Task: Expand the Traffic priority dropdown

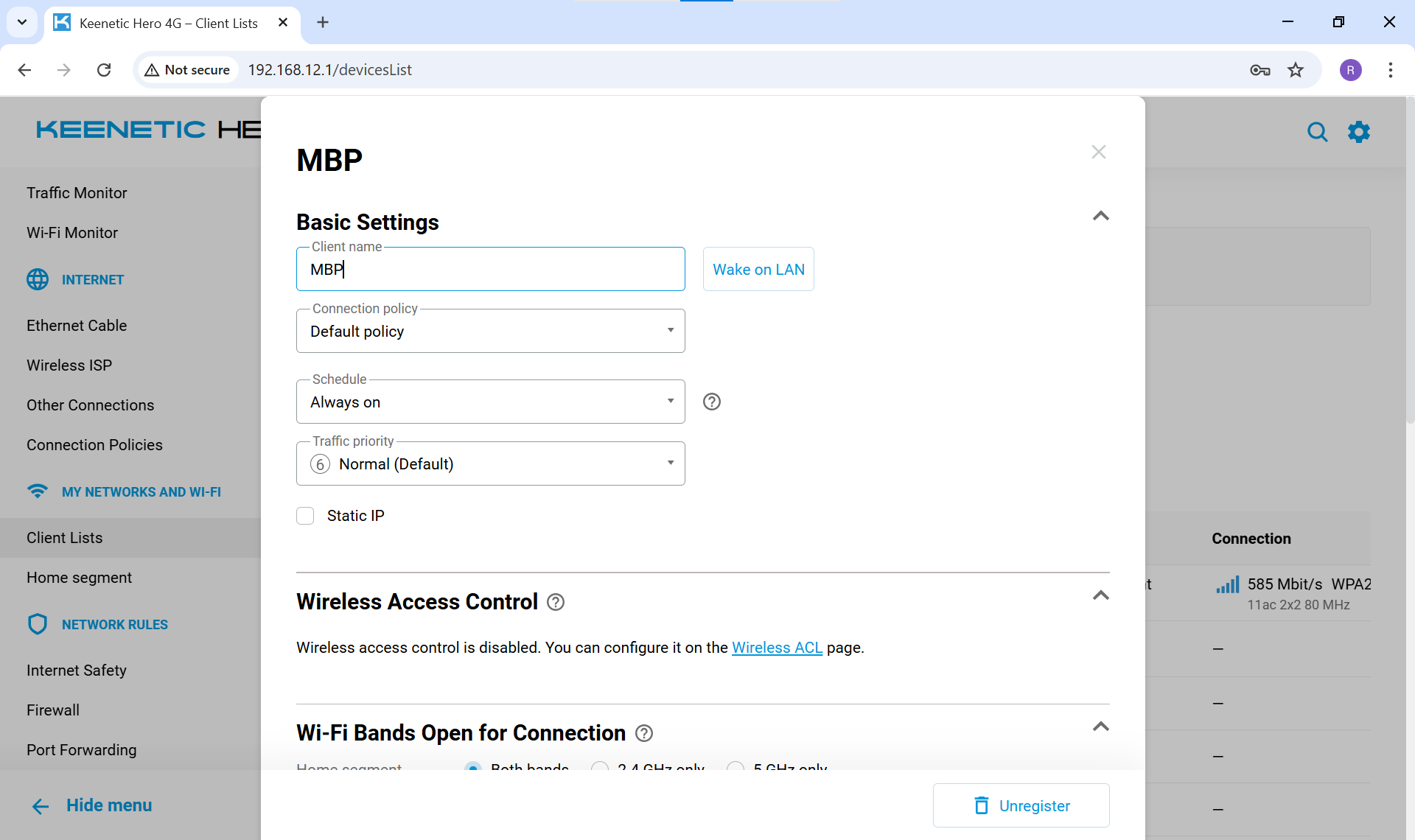Action: 490,463
